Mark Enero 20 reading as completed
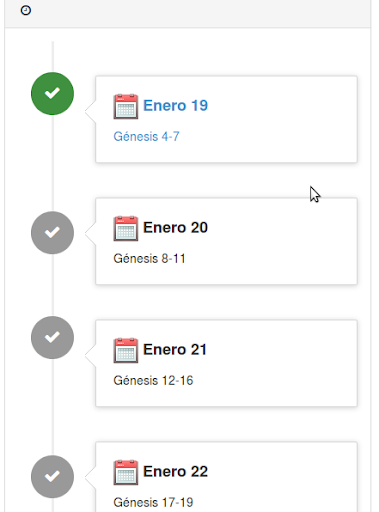379x512 pixels. click(52, 233)
